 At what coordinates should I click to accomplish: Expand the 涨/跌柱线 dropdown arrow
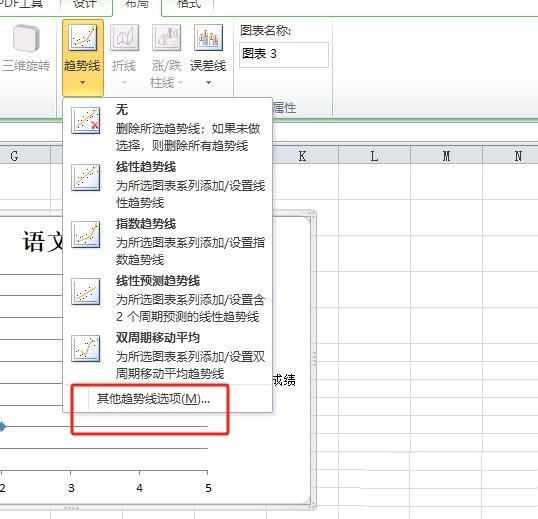coord(180,83)
